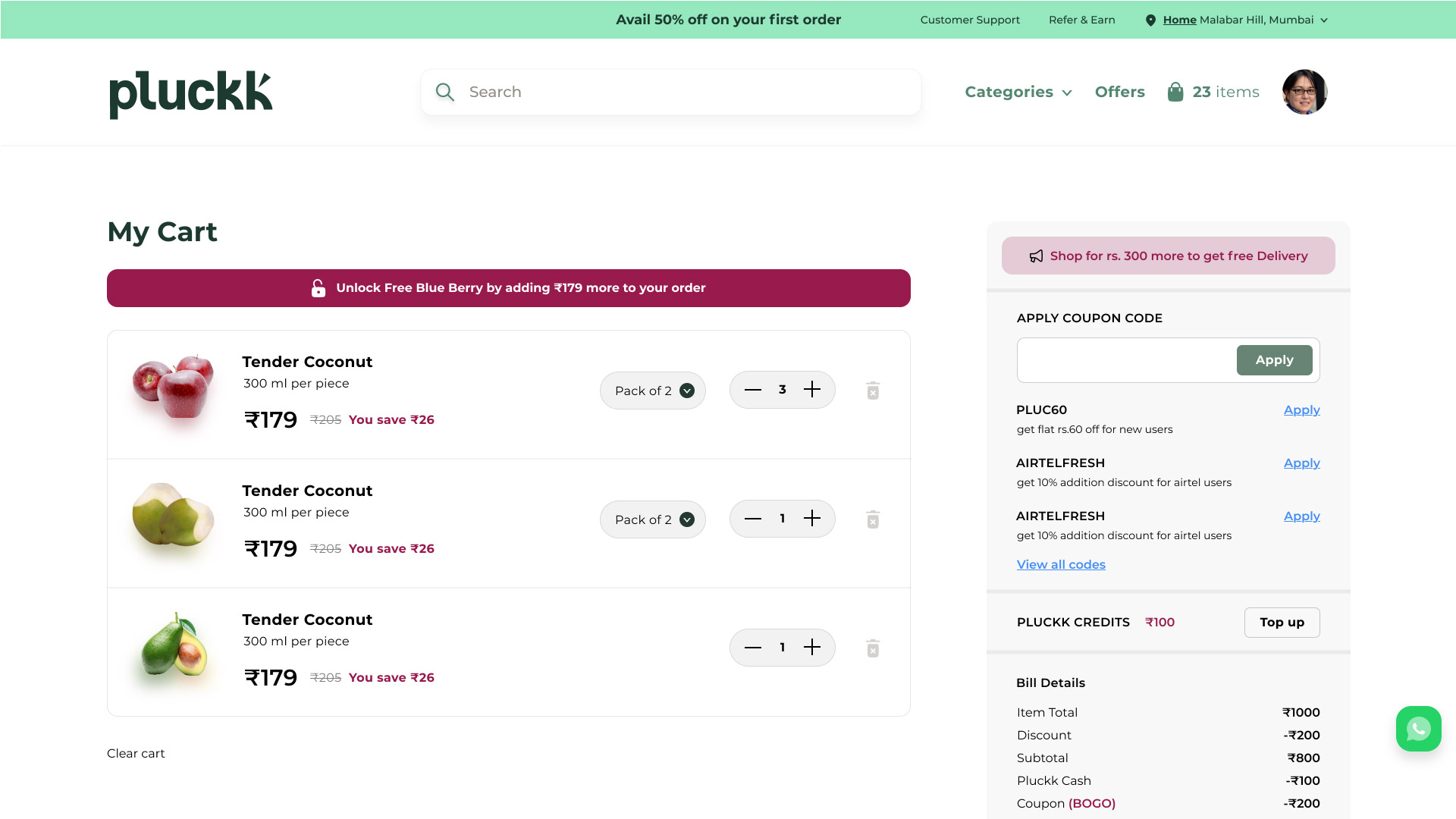Click the red apples product thumbnail
The image size is (1456, 819).
174,387
